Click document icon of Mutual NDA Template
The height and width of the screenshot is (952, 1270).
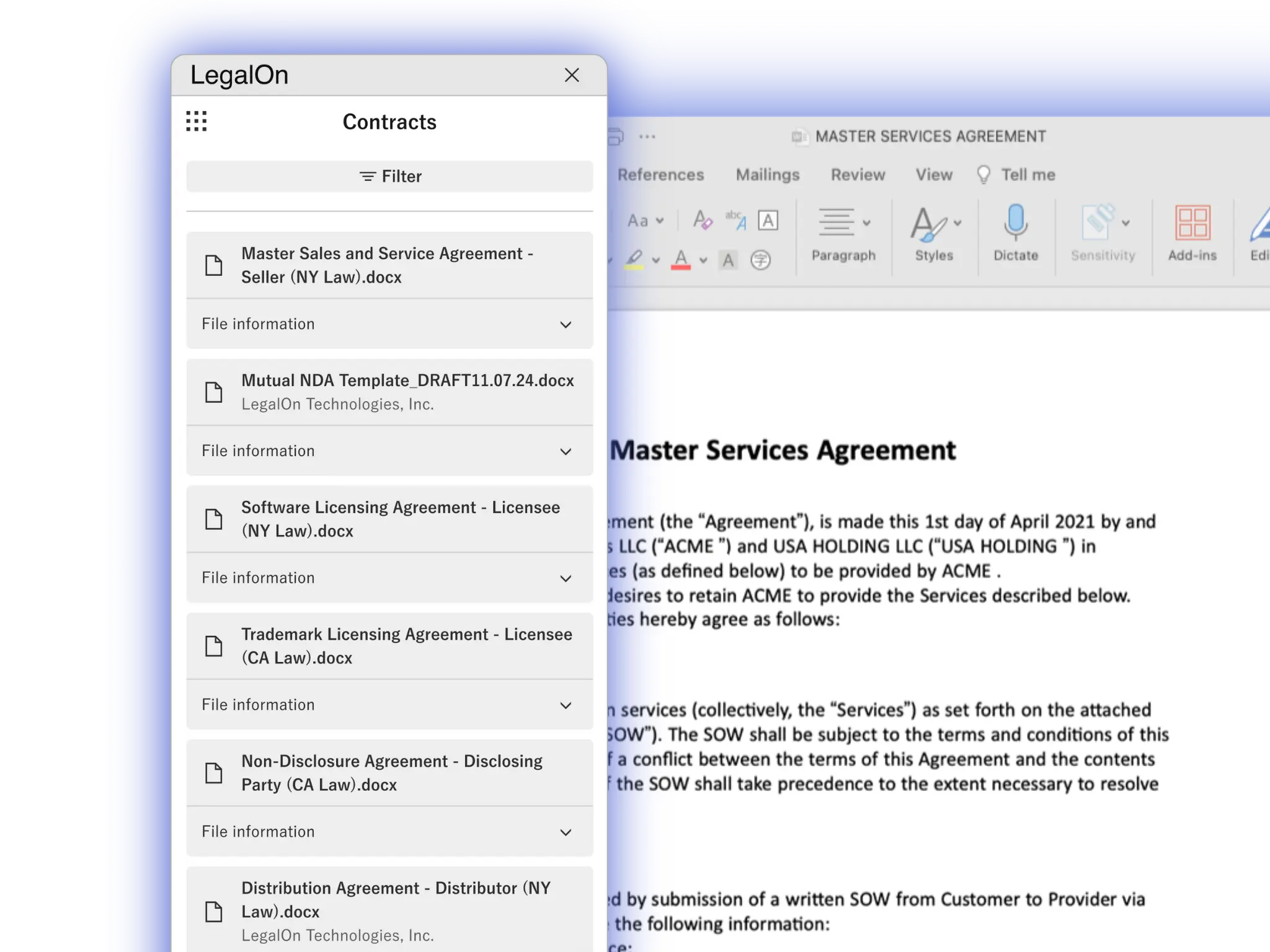click(x=214, y=392)
